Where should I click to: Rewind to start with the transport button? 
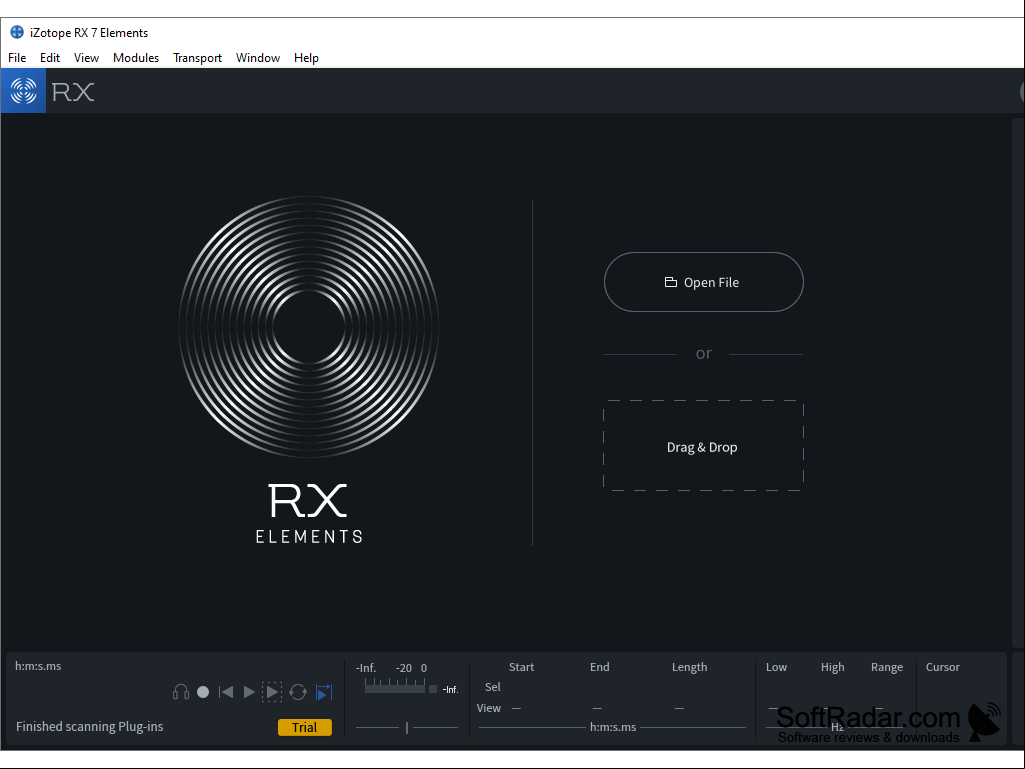click(226, 692)
